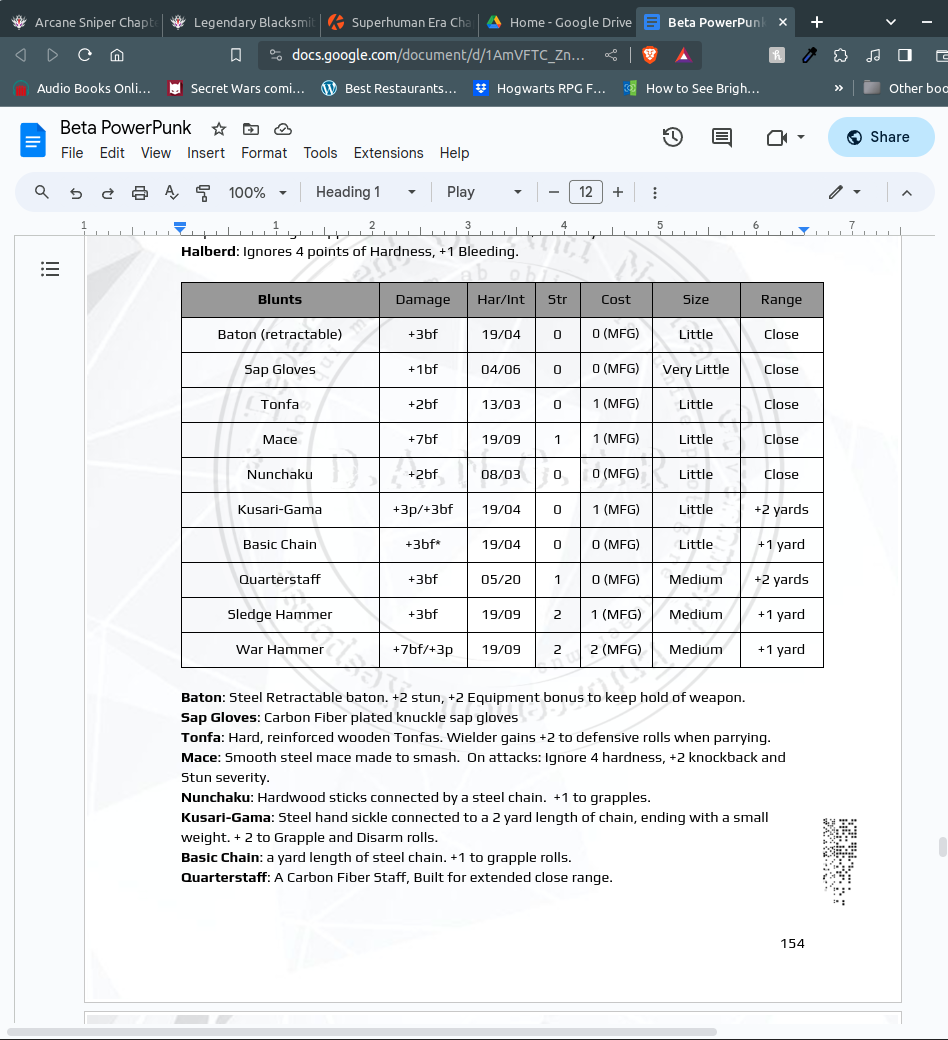948x1040 pixels.
Task: Activate the paint format tool
Action: (203, 192)
